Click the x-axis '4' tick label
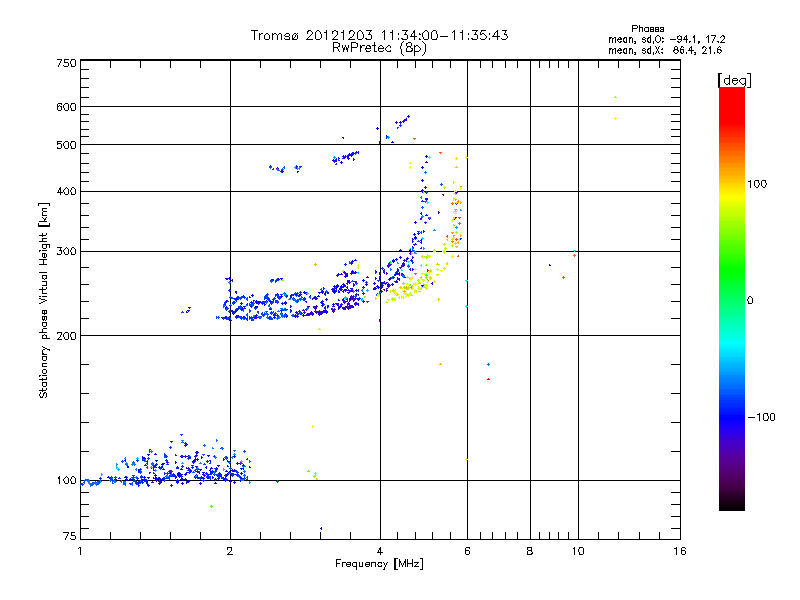 380,551
